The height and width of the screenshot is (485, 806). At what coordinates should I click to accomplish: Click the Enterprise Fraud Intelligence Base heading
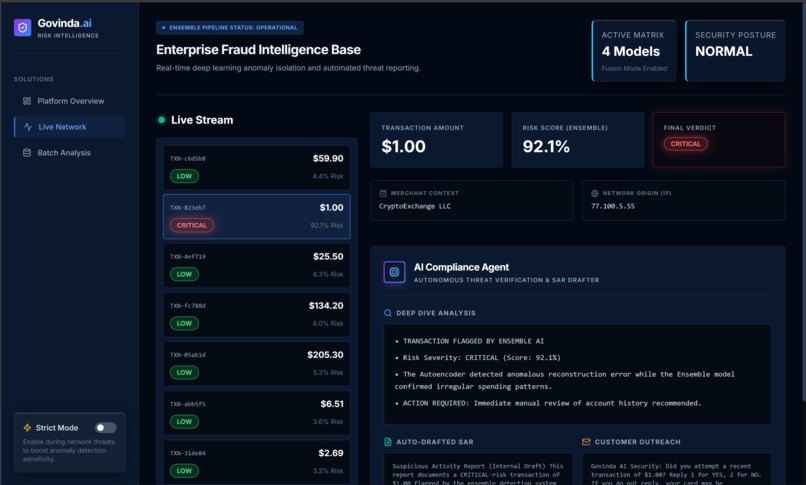[x=259, y=50]
